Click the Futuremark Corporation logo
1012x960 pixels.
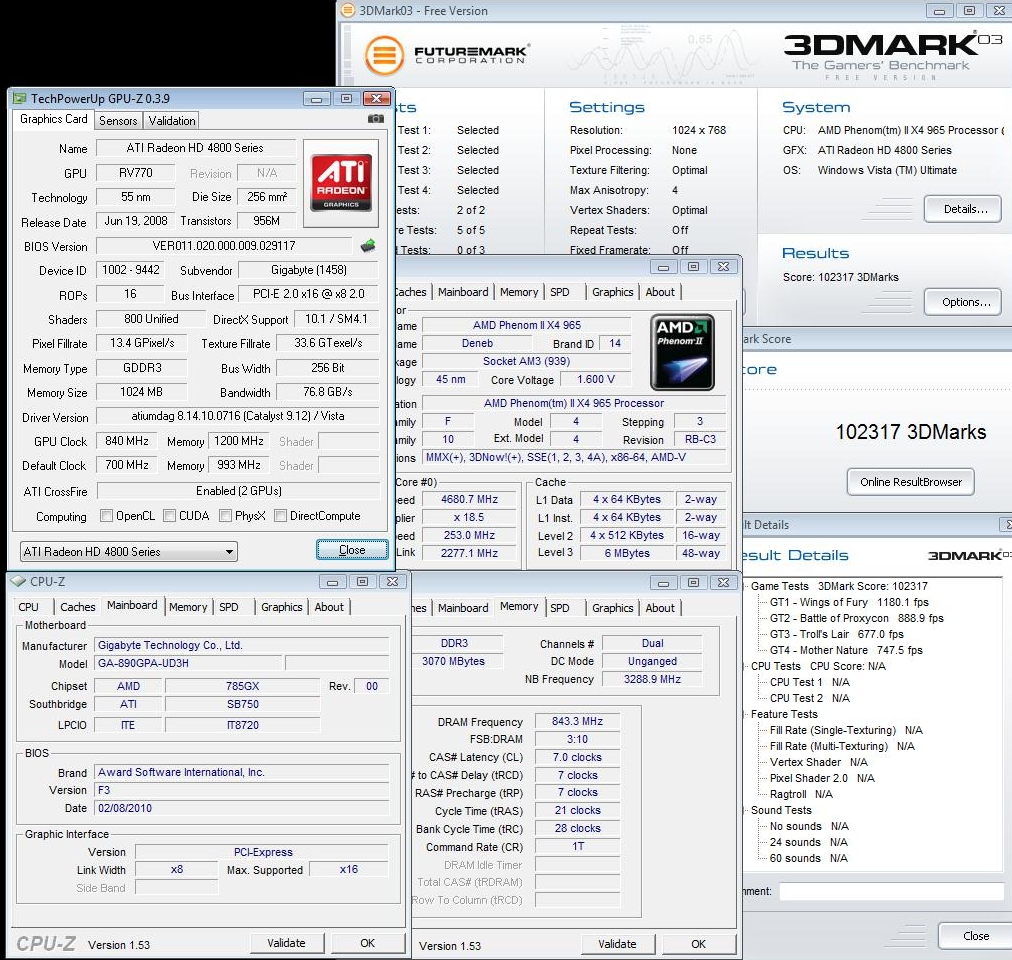click(x=446, y=53)
